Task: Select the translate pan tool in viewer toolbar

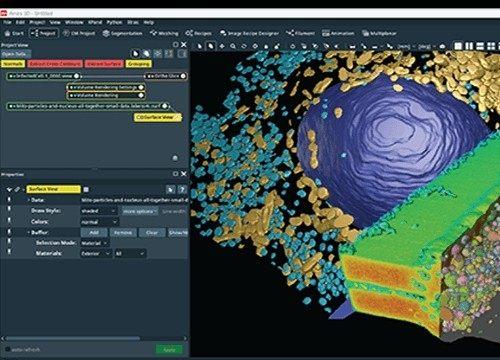Action: (x=222, y=46)
